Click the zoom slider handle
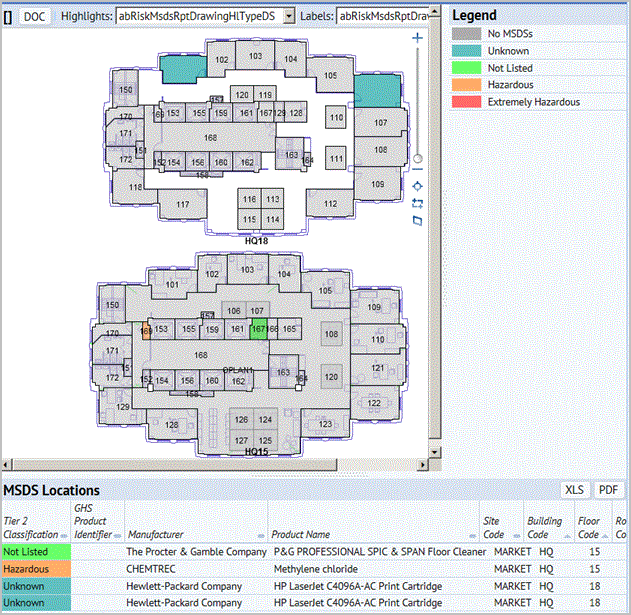The width and height of the screenshot is (631, 615). [418, 158]
